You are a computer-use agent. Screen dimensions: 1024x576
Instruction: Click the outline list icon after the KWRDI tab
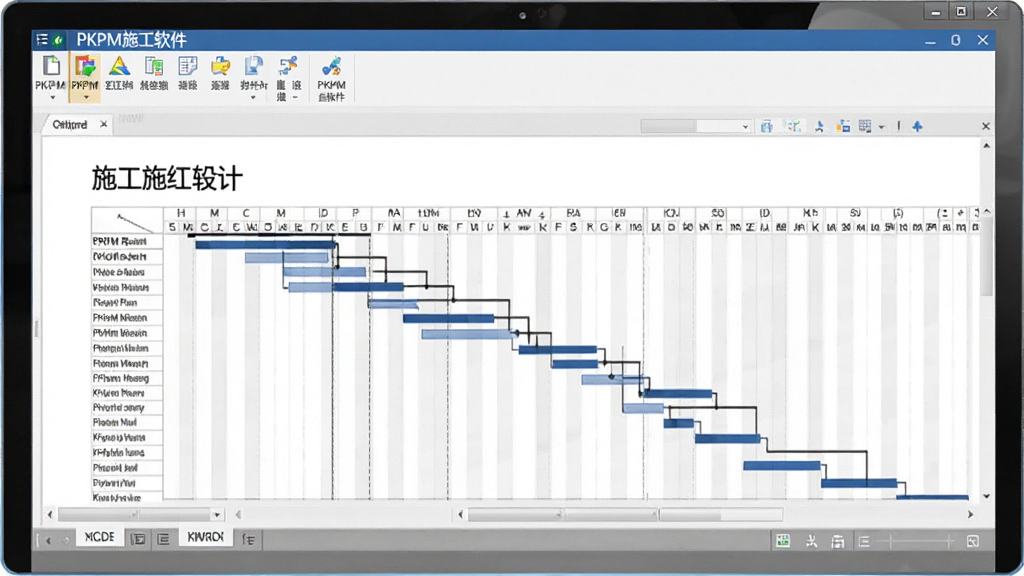click(x=249, y=539)
